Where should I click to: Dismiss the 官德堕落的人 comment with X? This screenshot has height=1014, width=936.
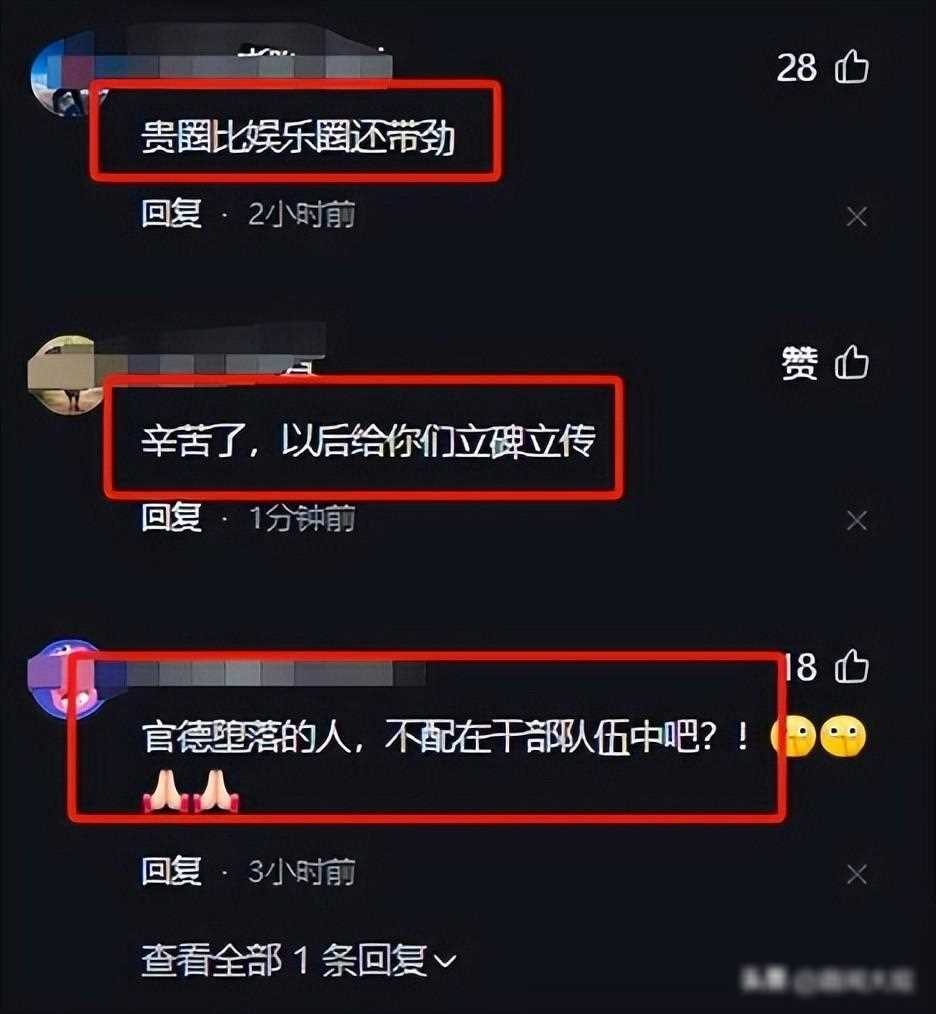(856, 874)
